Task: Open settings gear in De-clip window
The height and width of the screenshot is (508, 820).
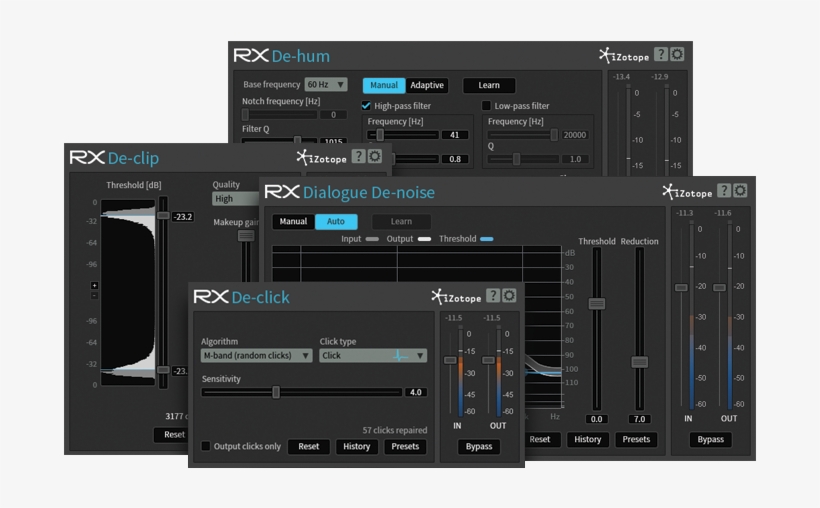Action: [374, 156]
